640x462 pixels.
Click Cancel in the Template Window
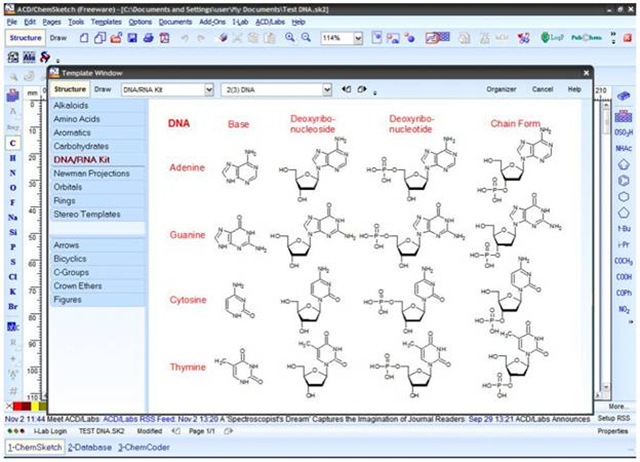click(x=543, y=89)
